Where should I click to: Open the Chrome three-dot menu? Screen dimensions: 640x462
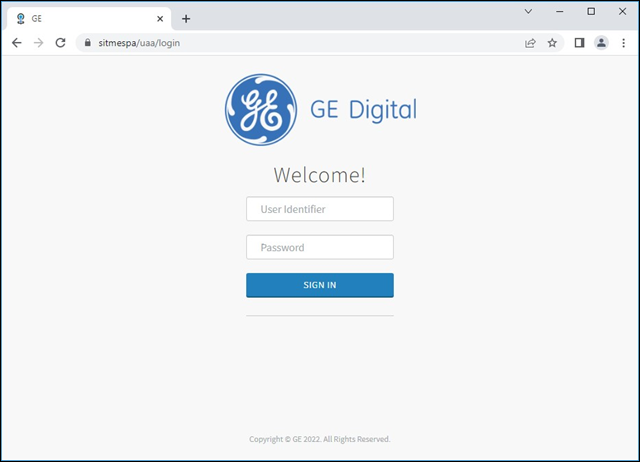click(623, 43)
